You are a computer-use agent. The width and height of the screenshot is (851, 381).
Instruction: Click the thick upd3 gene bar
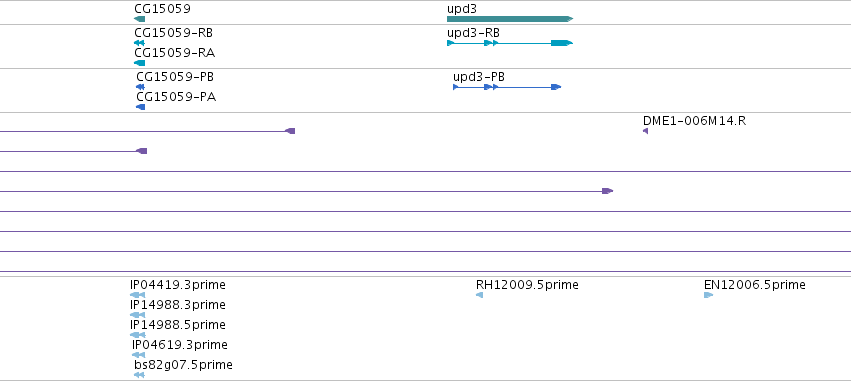[x=510, y=19]
